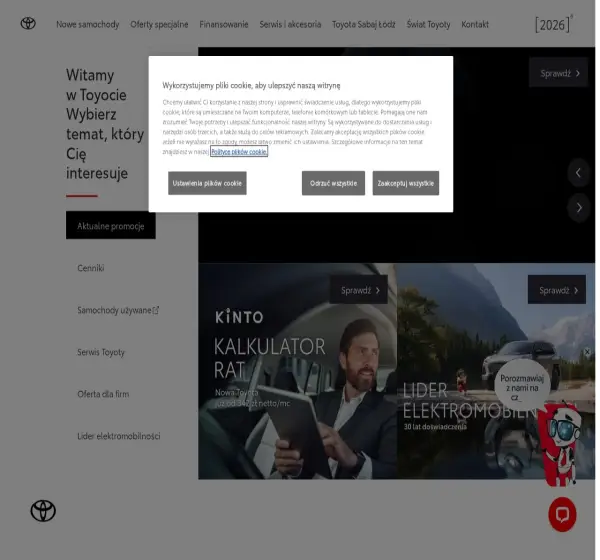Click the [2026] badge in the header

tap(553, 24)
